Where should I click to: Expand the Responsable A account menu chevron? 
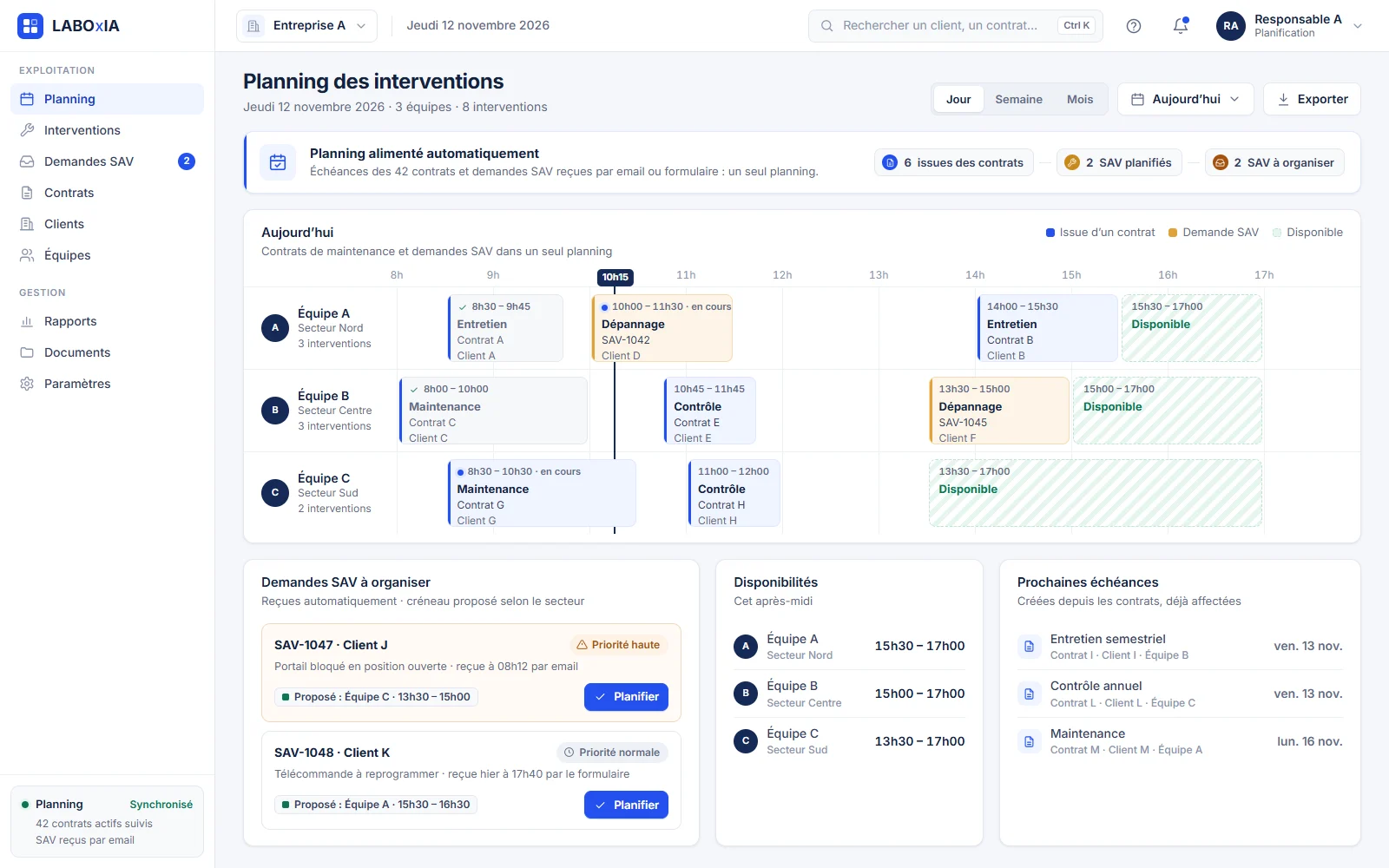(x=1358, y=26)
